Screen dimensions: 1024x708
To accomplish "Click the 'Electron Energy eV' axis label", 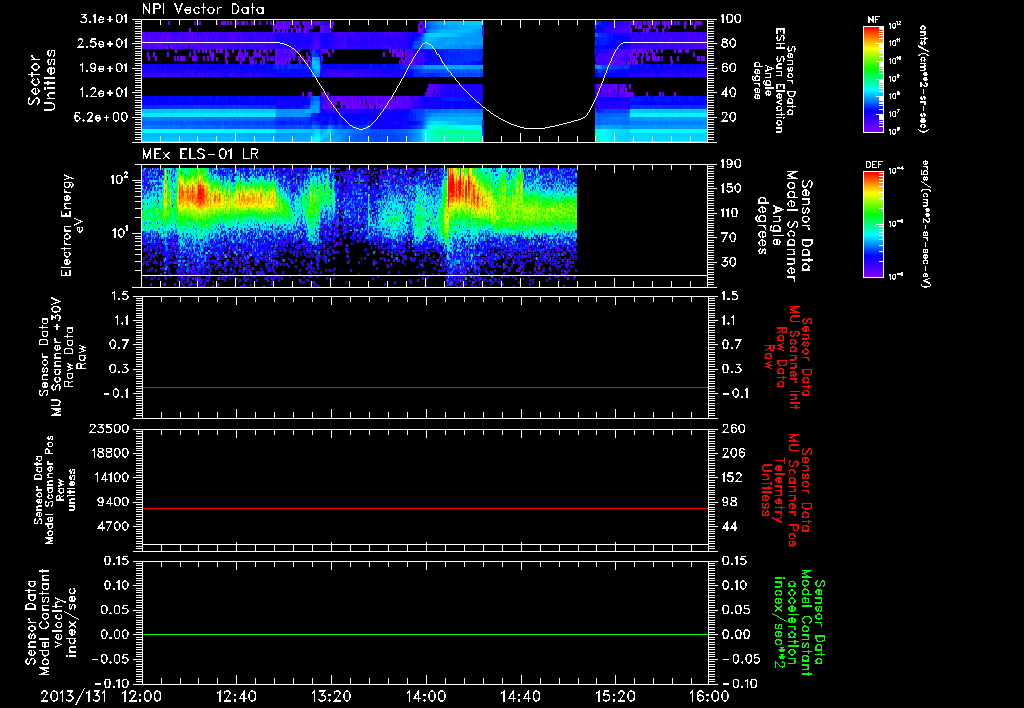I will click(74, 225).
